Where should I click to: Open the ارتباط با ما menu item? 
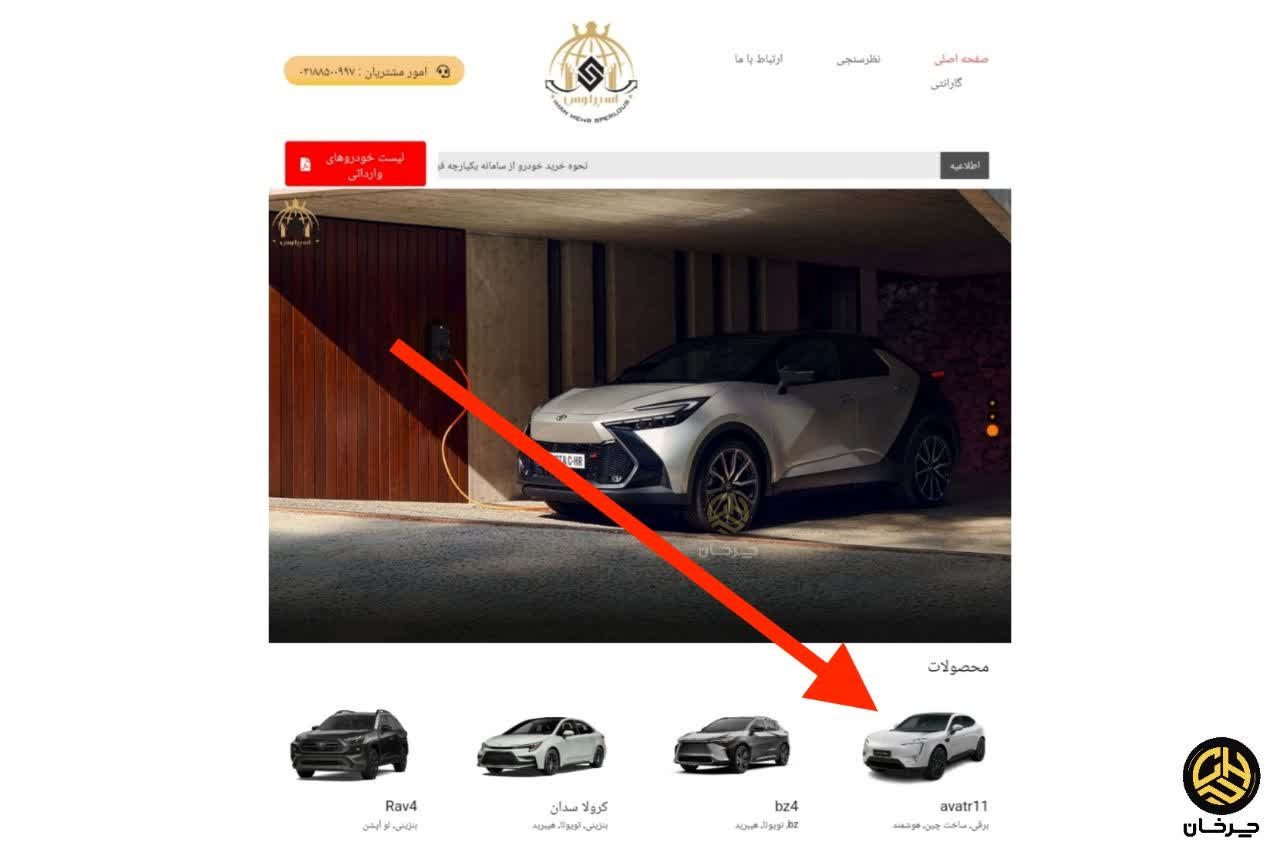click(x=759, y=59)
